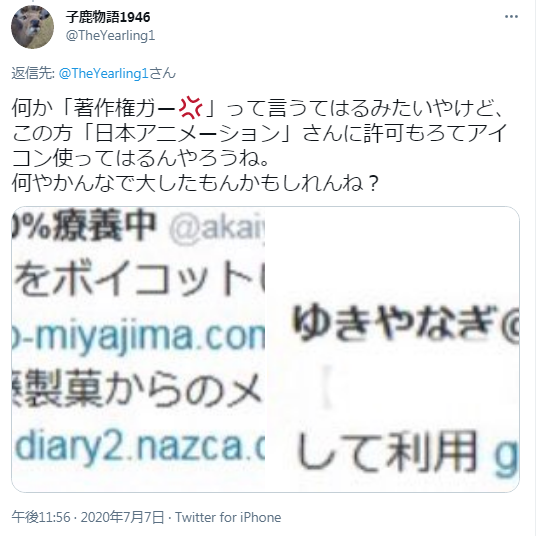Click the red anger emoji in the tweet

[191, 107]
